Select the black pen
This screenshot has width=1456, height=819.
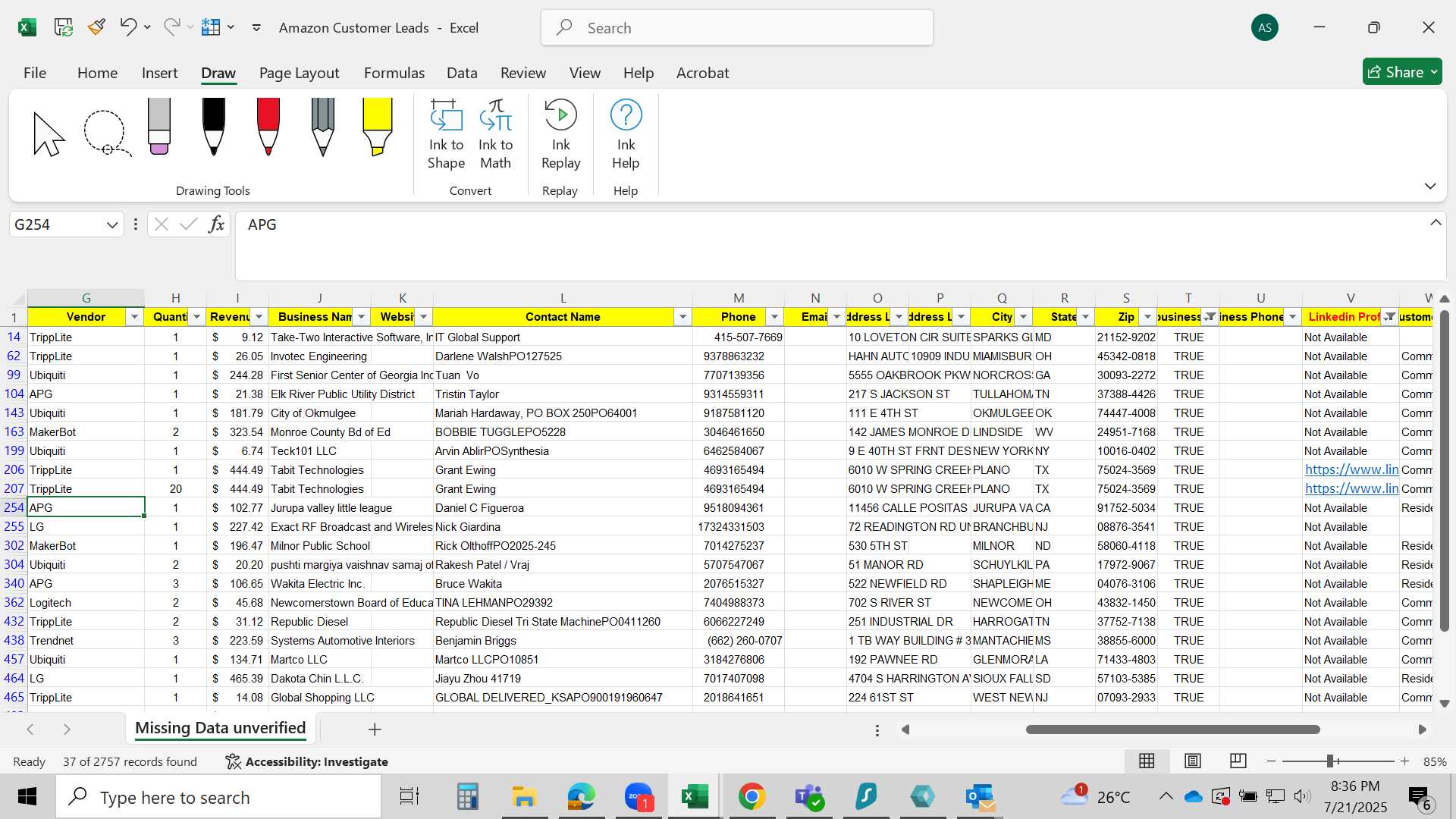[214, 127]
